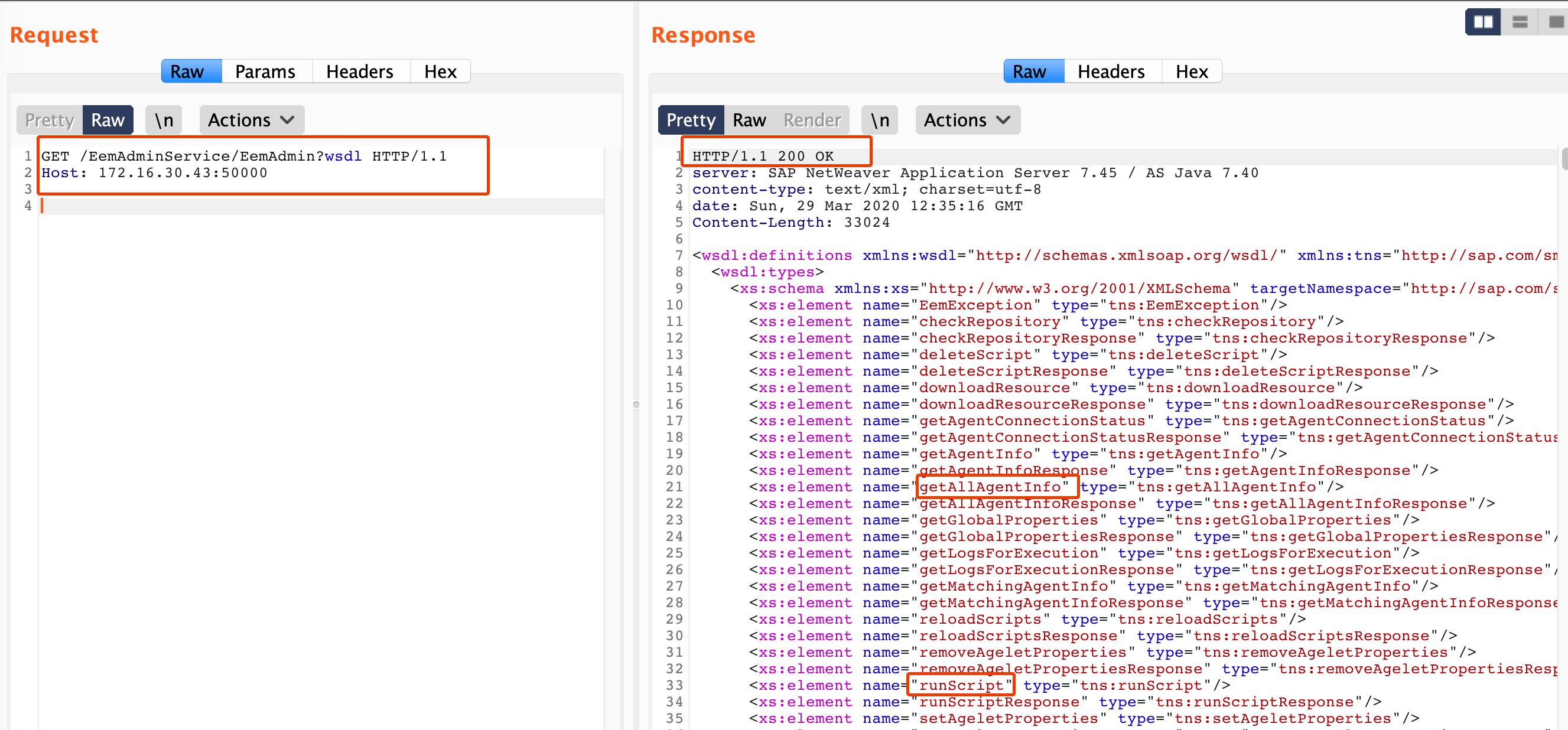Switch to top-bottom stacked layout icon
Screen dimensions: 1568x730
point(1520,22)
